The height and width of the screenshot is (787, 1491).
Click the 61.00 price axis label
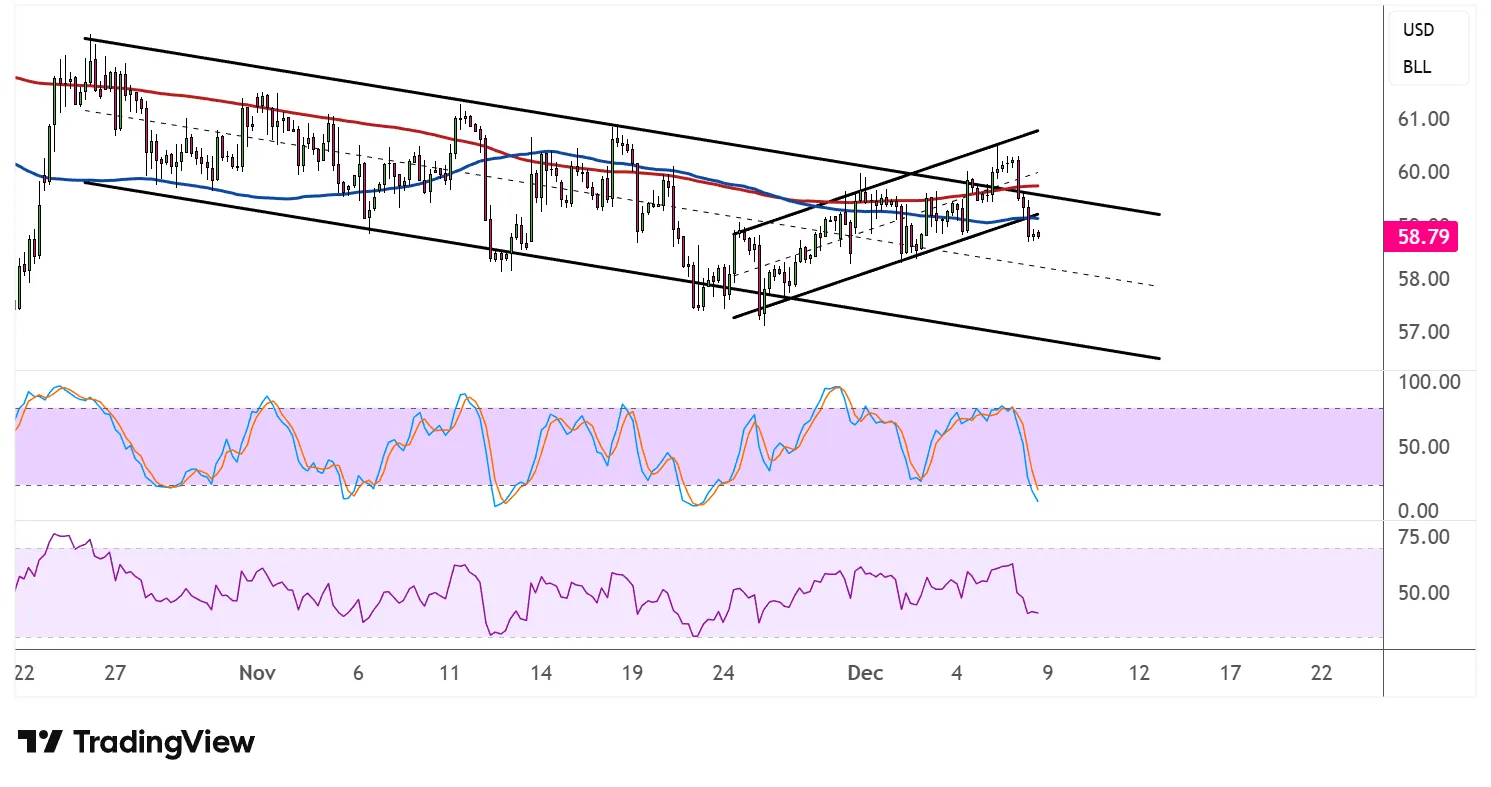pos(1423,119)
